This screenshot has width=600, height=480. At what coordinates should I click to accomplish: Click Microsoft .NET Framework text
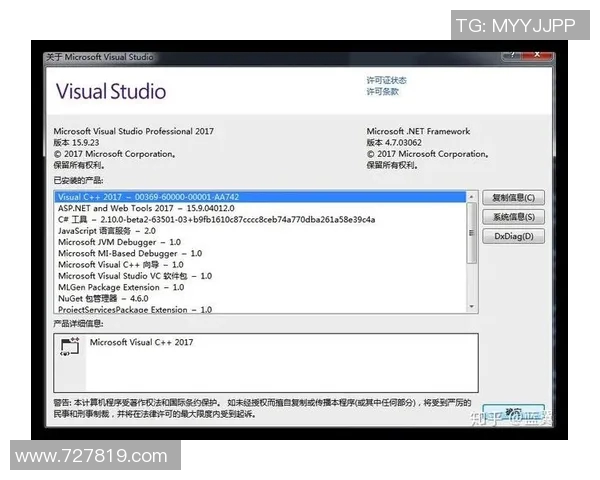[418, 131]
